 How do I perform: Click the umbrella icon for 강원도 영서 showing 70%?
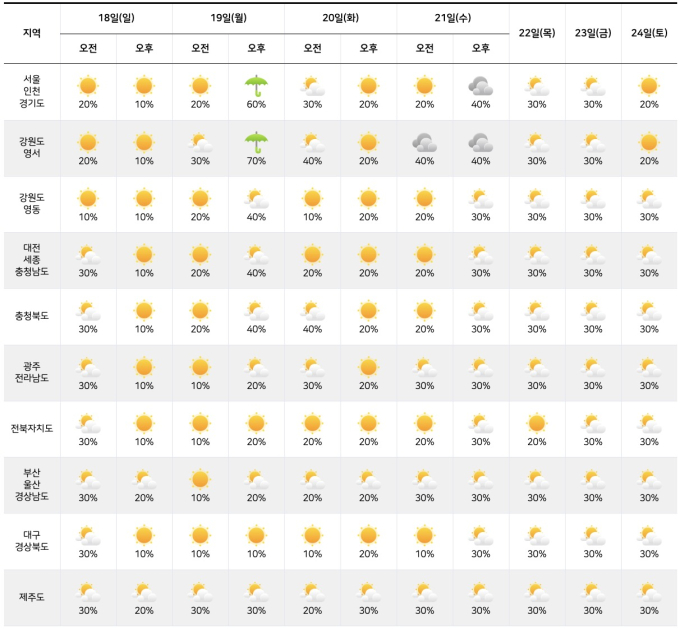tap(256, 142)
